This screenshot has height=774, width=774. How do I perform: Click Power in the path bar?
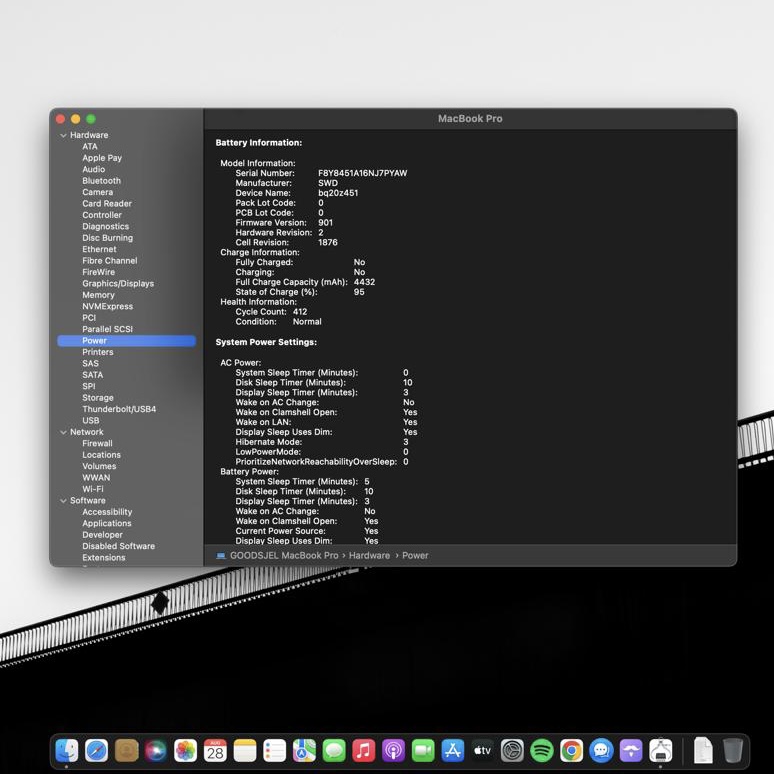tap(415, 556)
